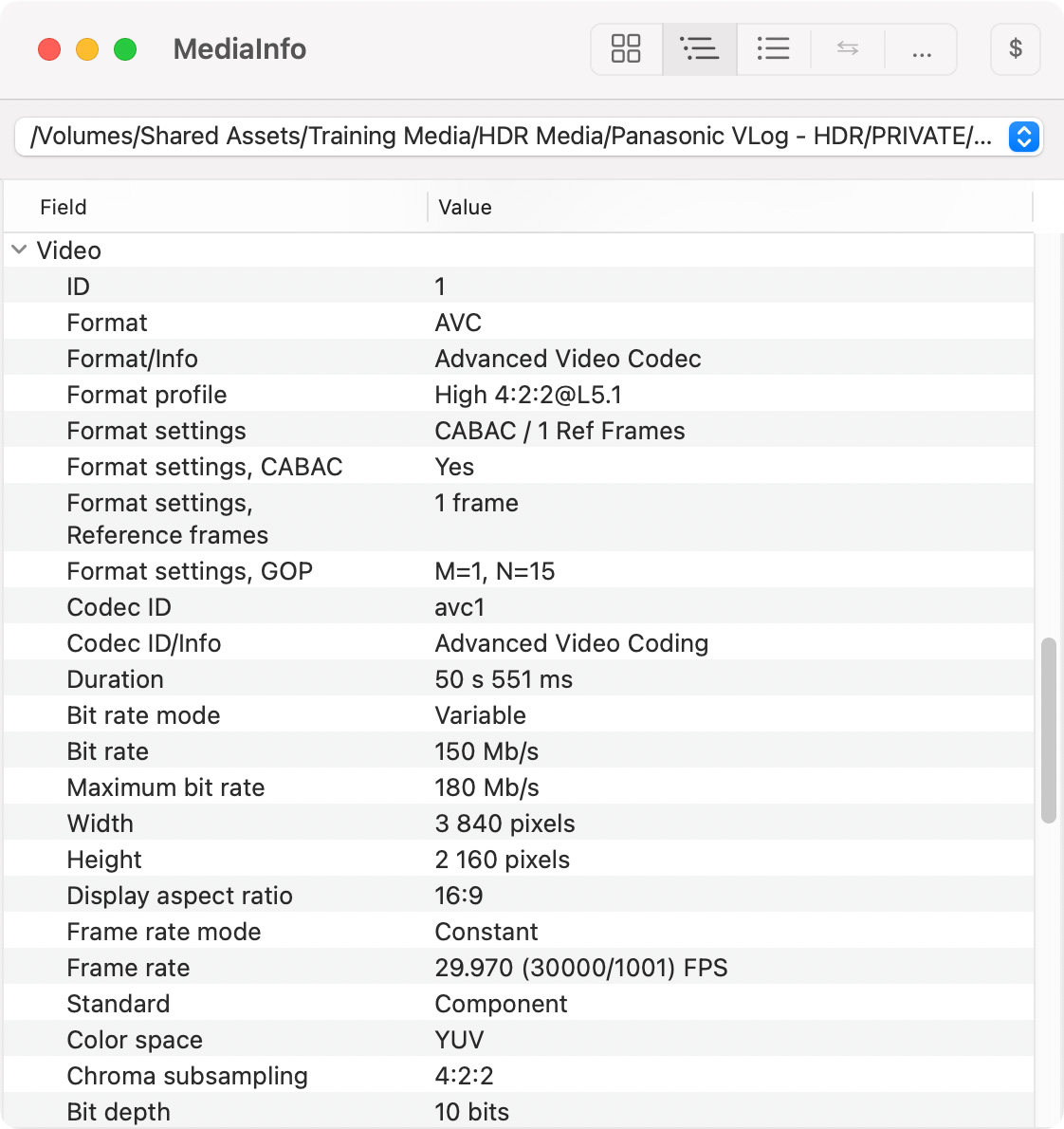Screen dimensions: 1064x1129
Task: Select the Color space field
Action: 135,1039
